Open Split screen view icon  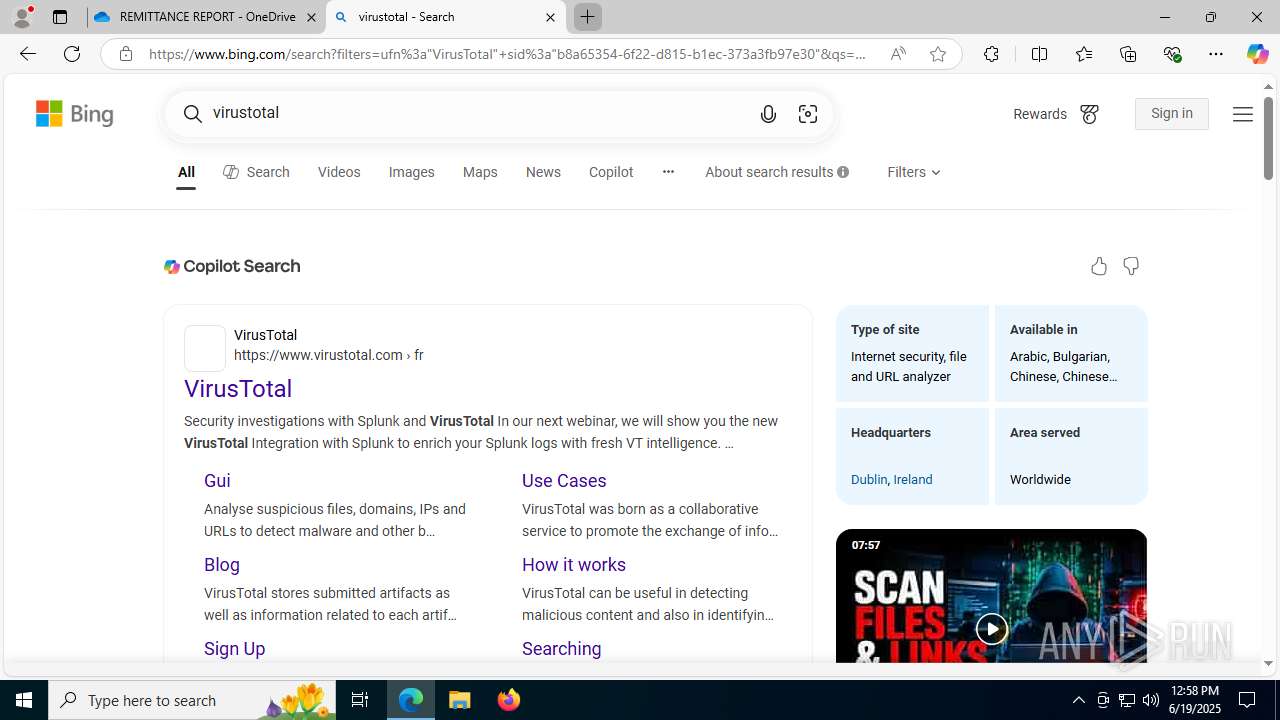1039,54
